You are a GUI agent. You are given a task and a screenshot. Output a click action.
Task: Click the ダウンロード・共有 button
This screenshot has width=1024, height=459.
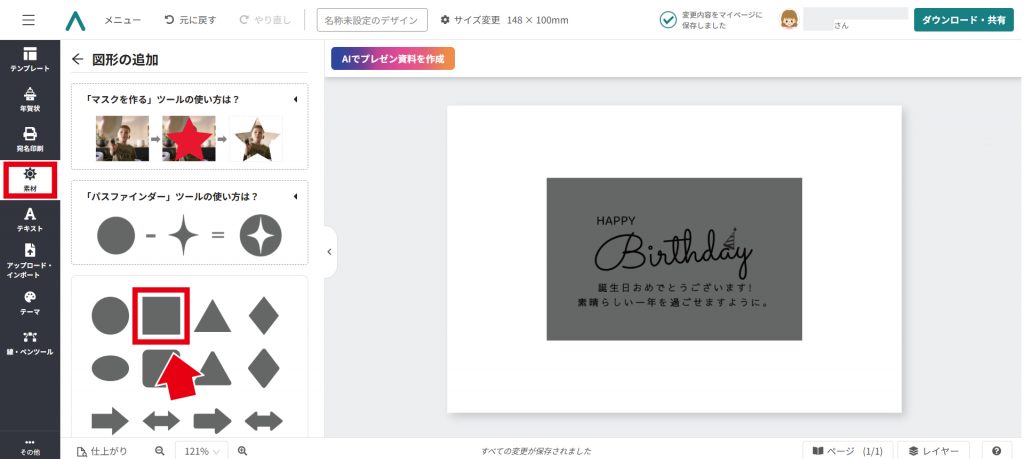[963, 20]
